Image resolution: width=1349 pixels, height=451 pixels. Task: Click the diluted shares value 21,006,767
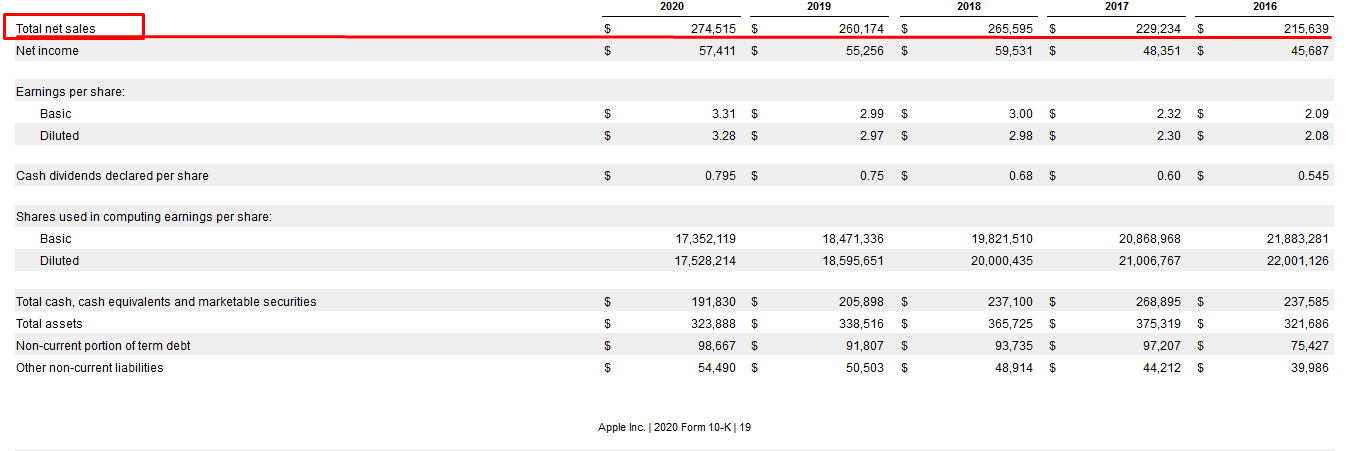1151,261
